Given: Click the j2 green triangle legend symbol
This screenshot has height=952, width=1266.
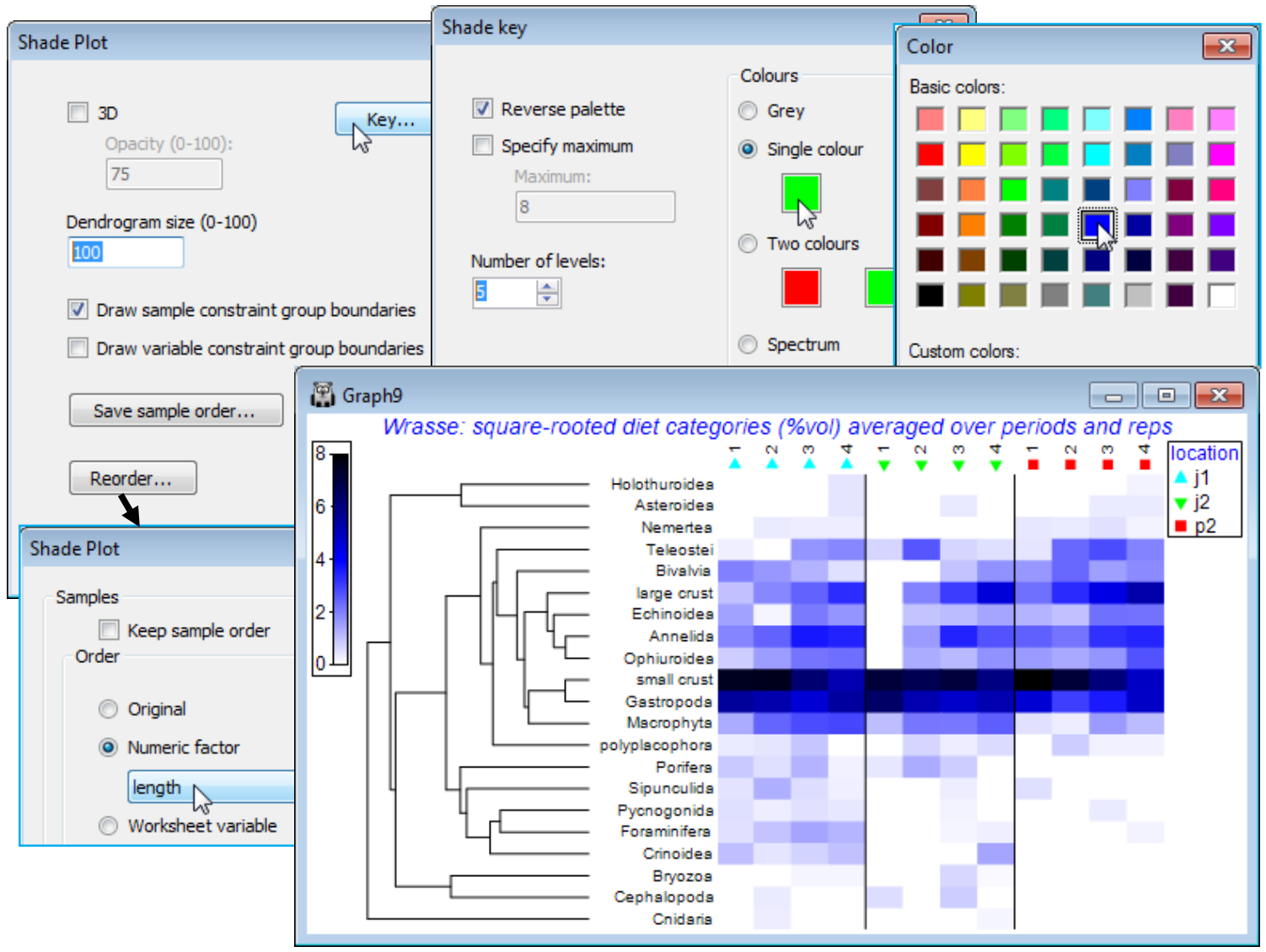Looking at the screenshot, I should [x=1180, y=503].
